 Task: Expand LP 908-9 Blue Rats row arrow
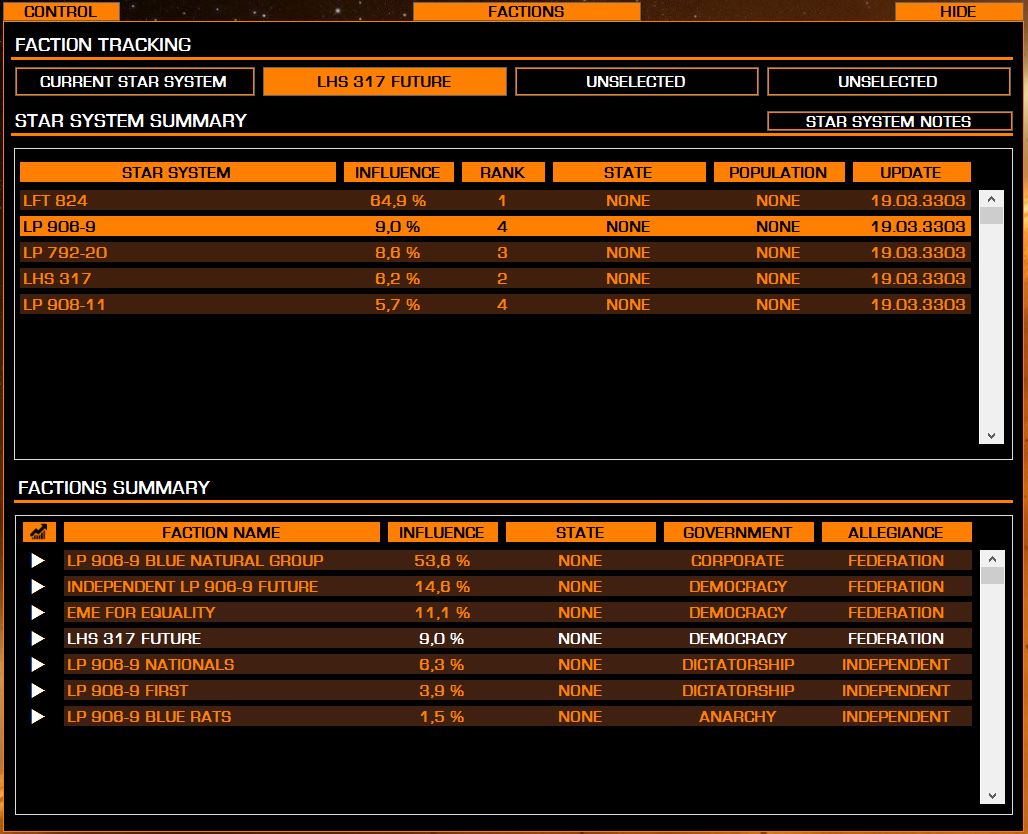click(38, 717)
